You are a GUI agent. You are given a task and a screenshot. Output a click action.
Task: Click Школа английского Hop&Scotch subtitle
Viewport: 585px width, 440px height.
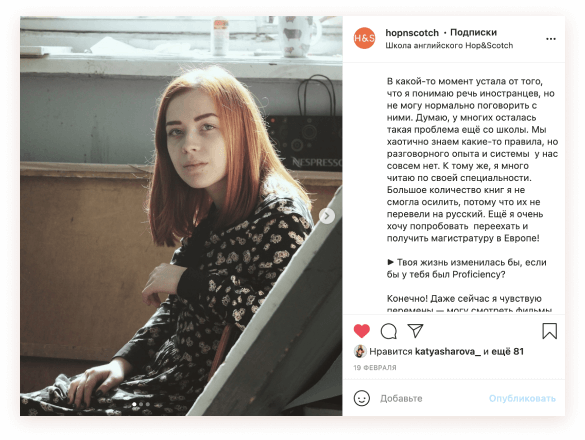[449, 46]
